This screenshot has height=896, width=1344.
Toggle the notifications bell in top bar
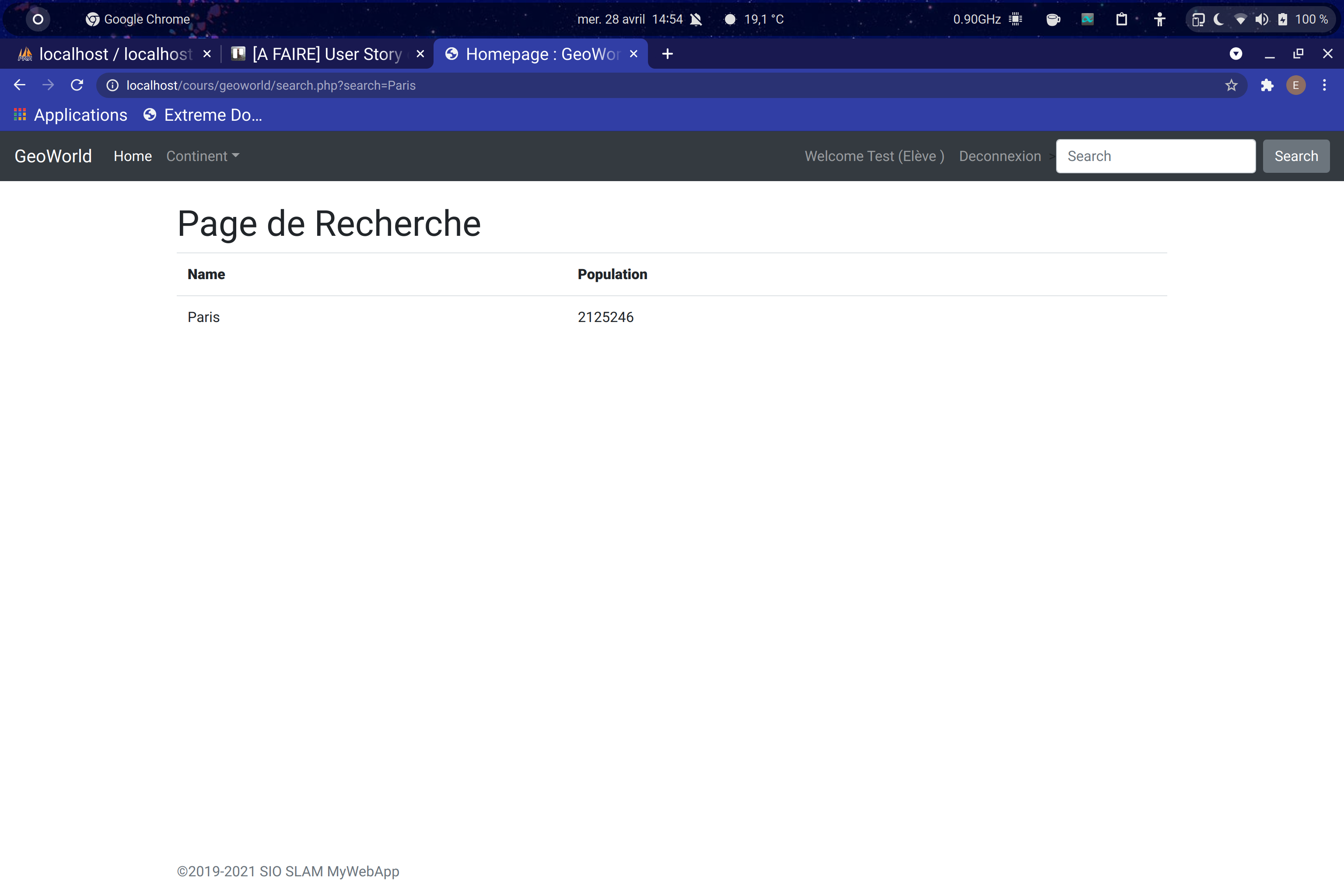[696, 19]
